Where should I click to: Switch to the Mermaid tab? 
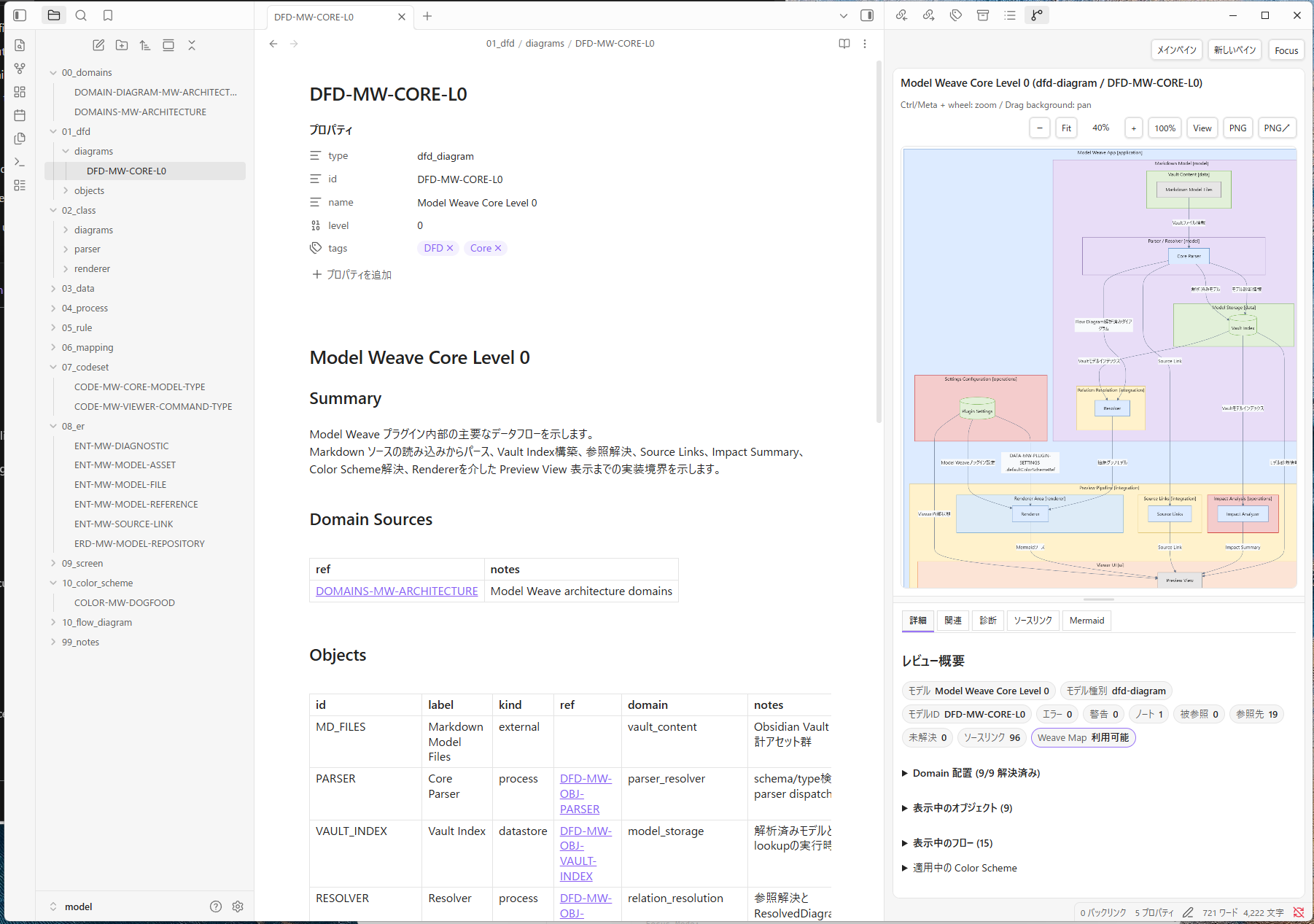(1086, 621)
